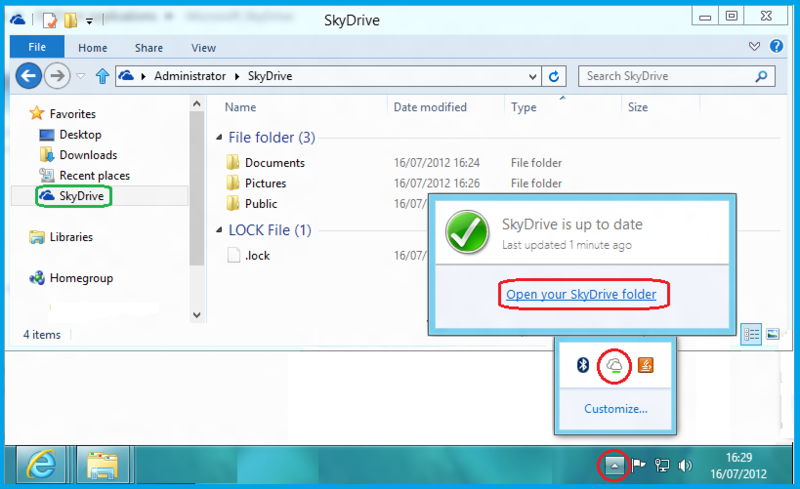Image resolution: width=800 pixels, height=489 pixels.
Task: Select Desktop in navigation pane
Action: (80, 135)
